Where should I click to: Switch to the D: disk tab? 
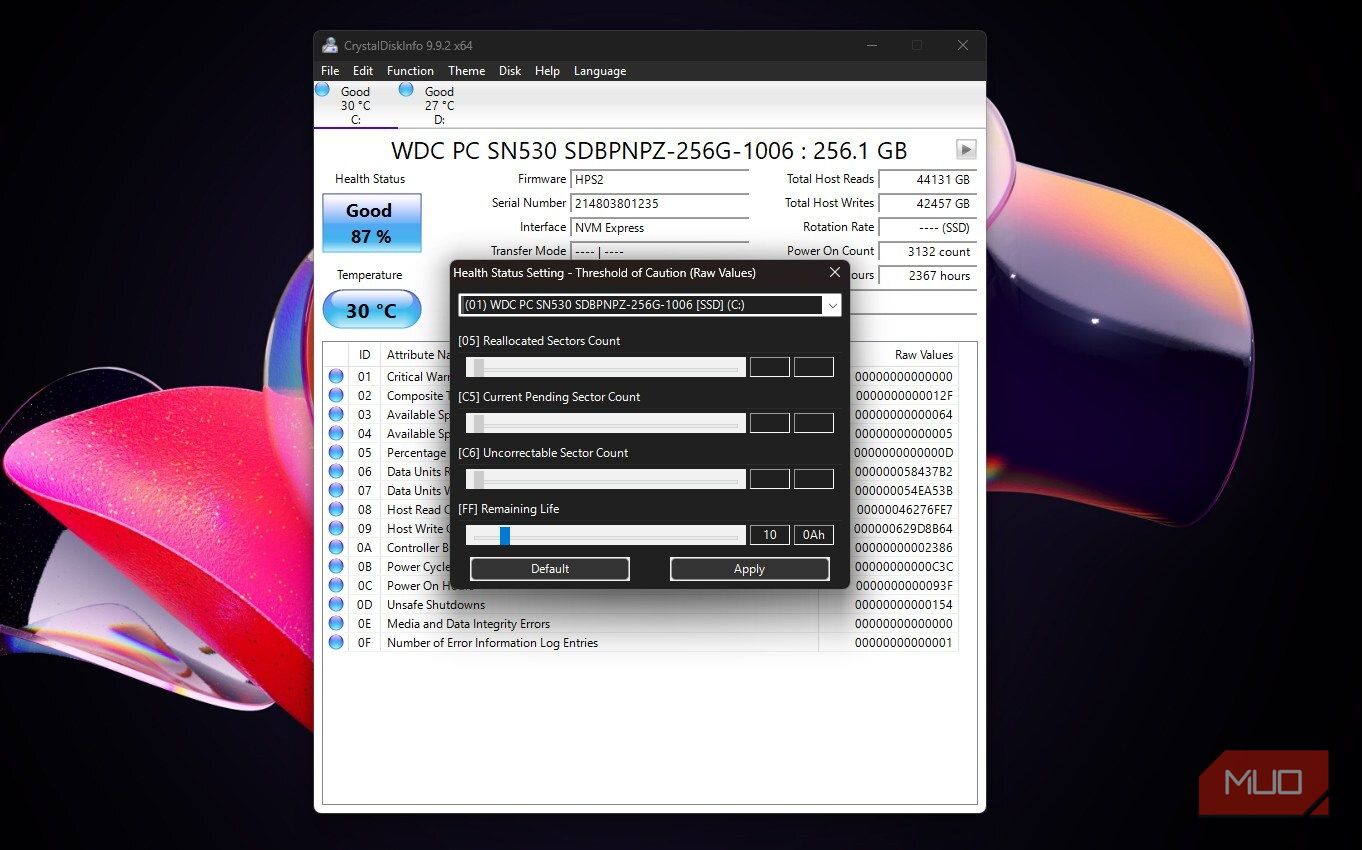pyautogui.click(x=439, y=105)
